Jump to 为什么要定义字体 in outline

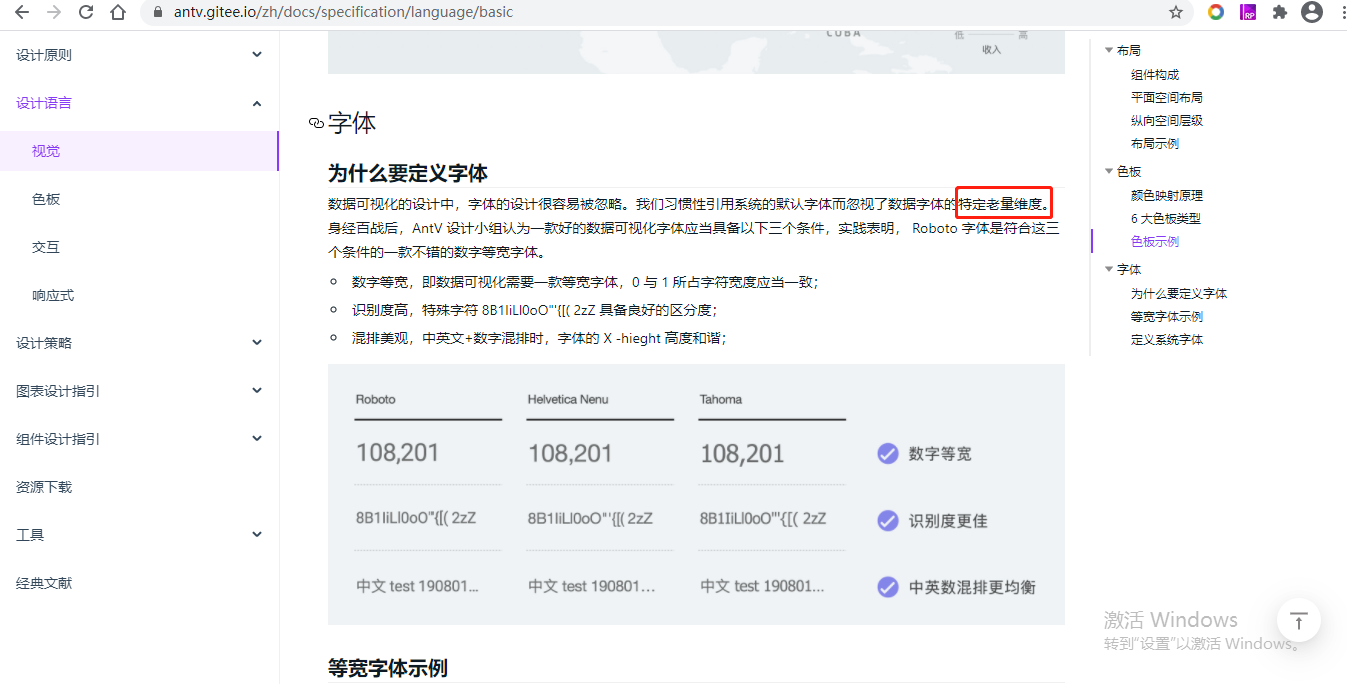1179,293
